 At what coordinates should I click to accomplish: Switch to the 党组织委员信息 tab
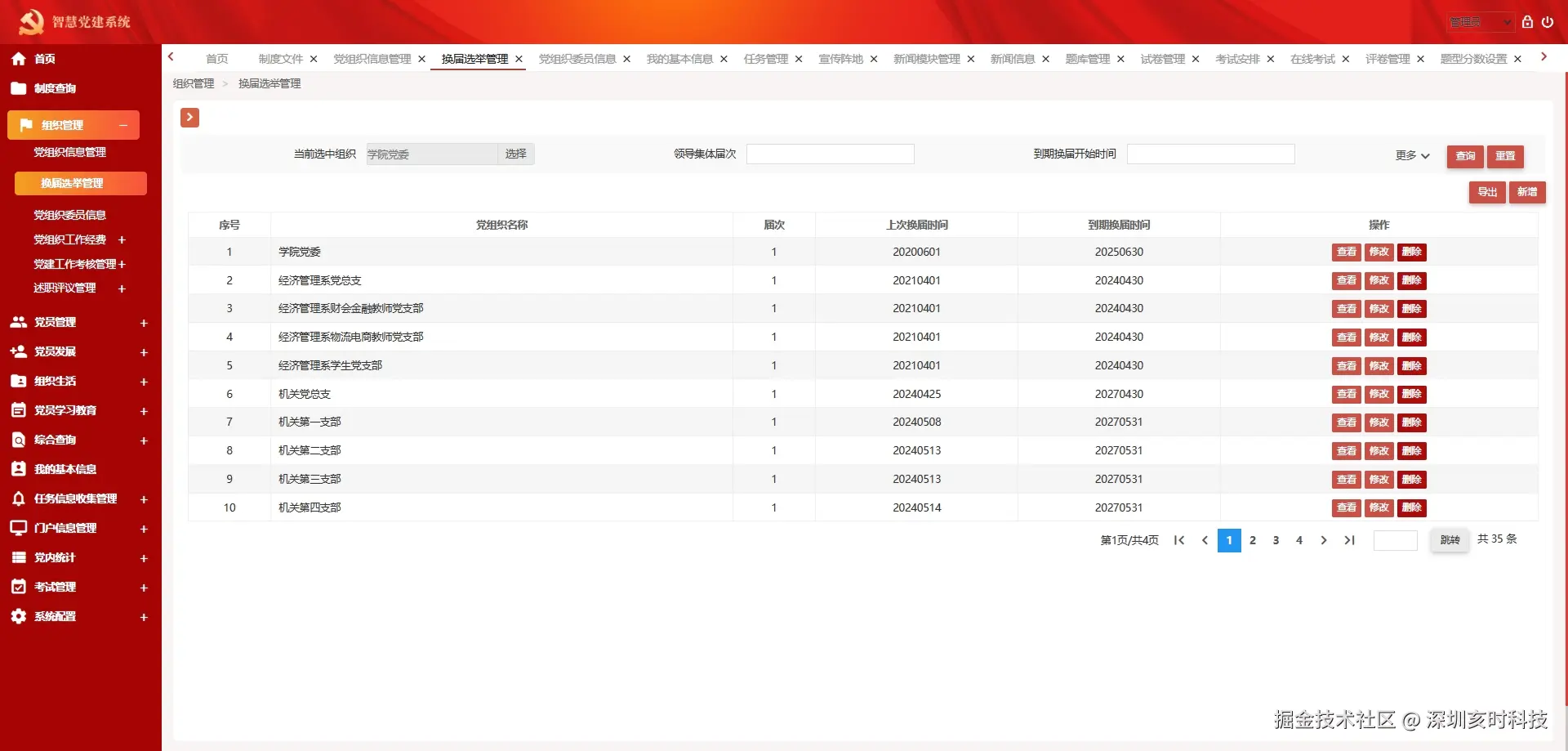577,59
